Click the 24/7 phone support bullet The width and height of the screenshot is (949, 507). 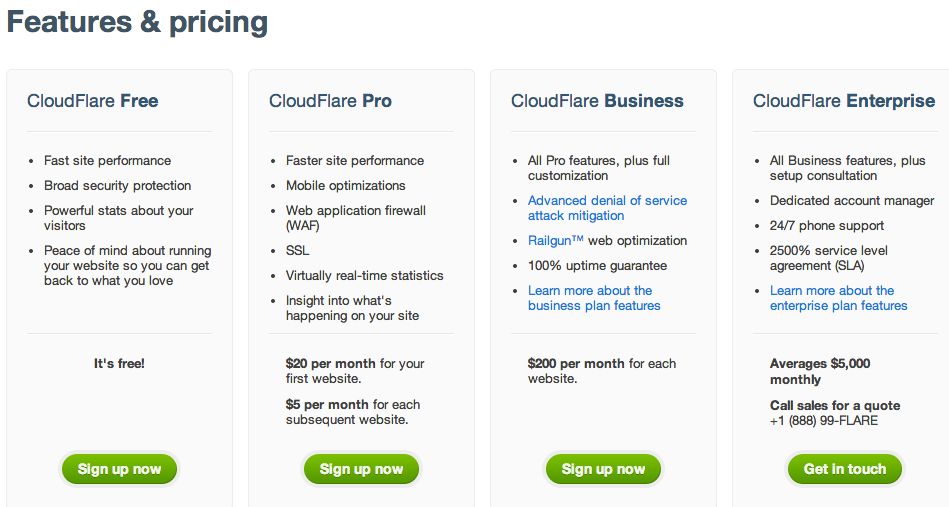tap(827, 226)
